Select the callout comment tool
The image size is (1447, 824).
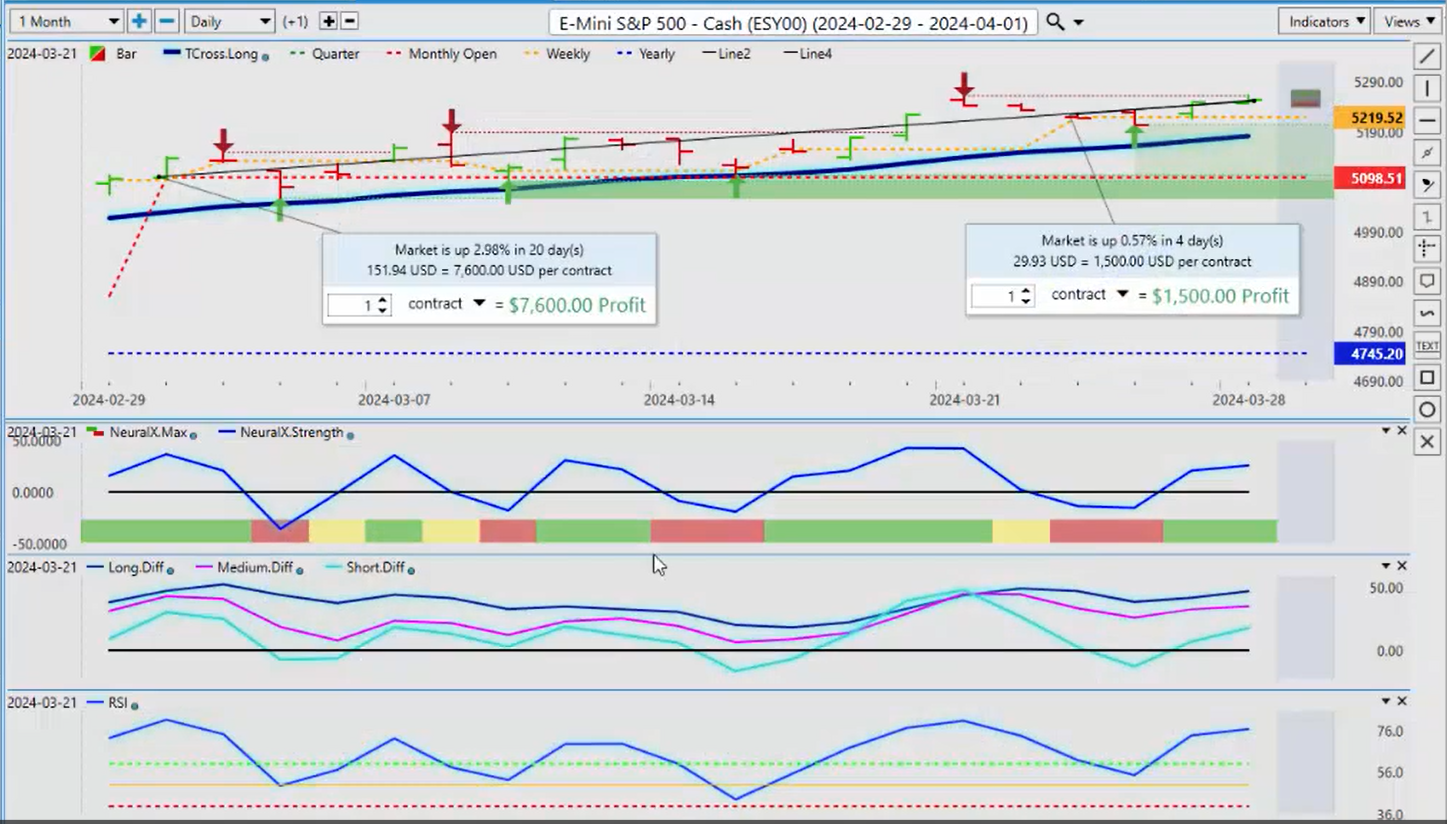(x=1427, y=281)
